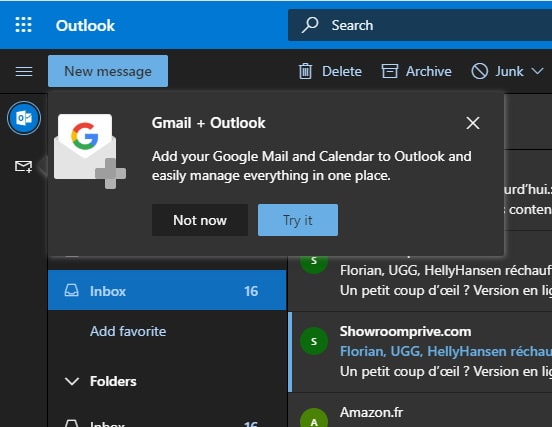552x427 pixels.
Task: Collapse the Folders section chevron
Action: point(72,382)
